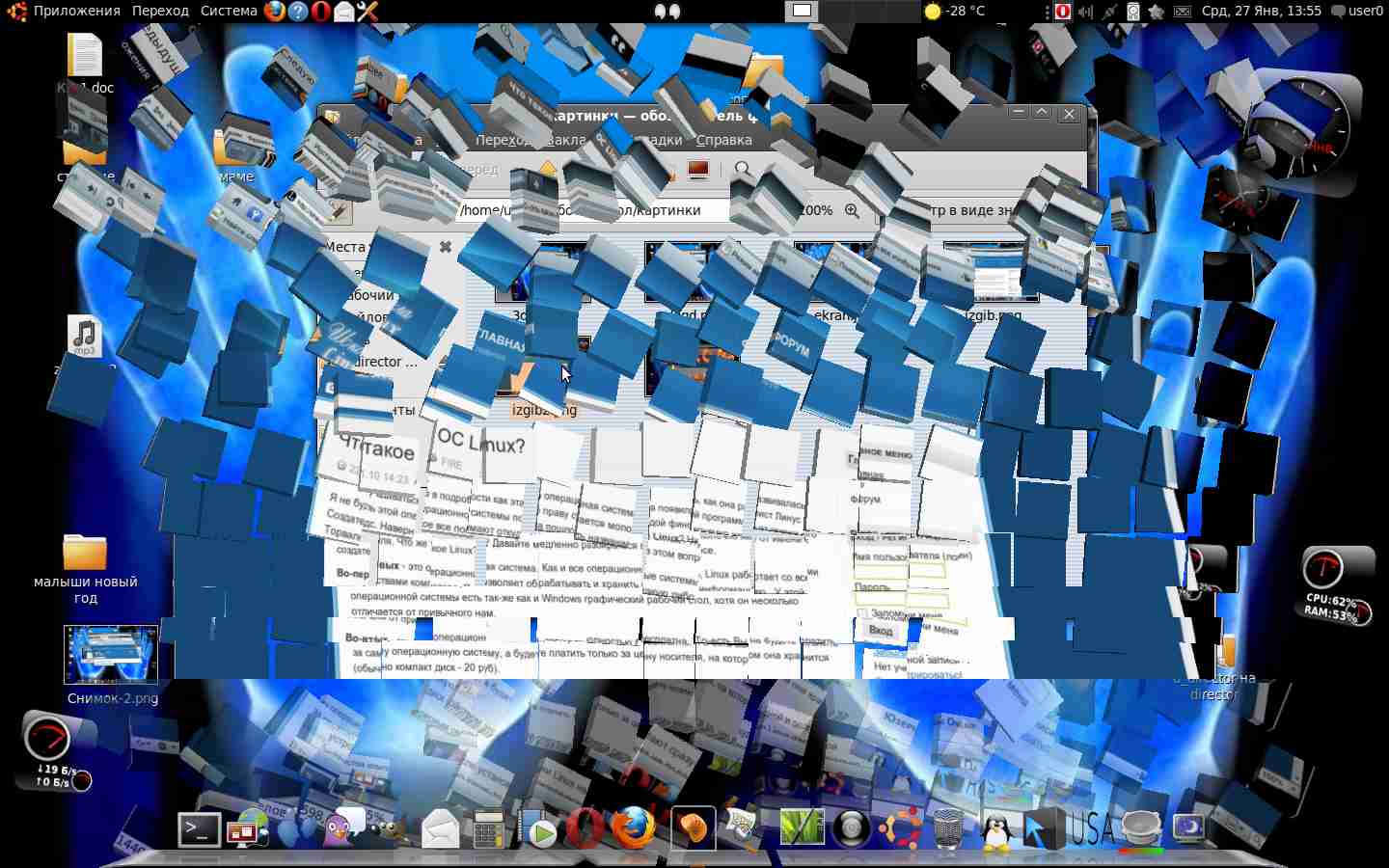
Task: Click the Opera tray icon in the notification area
Action: pyautogui.click(x=1062, y=12)
